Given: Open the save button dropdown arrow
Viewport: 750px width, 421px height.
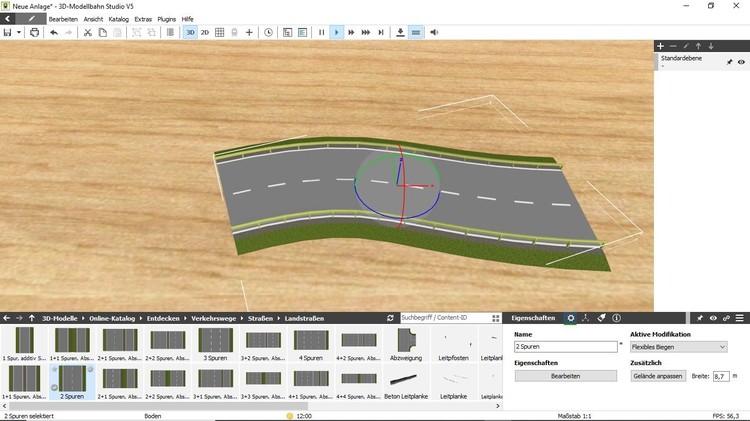Looking at the screenshot, I should pos(20,32).
